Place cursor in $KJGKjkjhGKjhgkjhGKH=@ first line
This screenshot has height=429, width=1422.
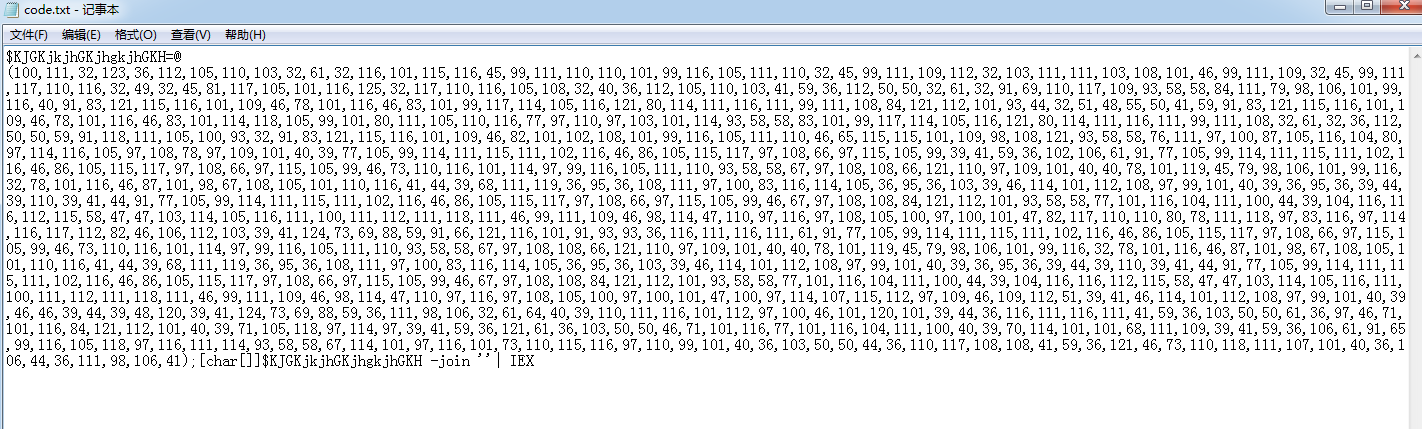(93, 58)
